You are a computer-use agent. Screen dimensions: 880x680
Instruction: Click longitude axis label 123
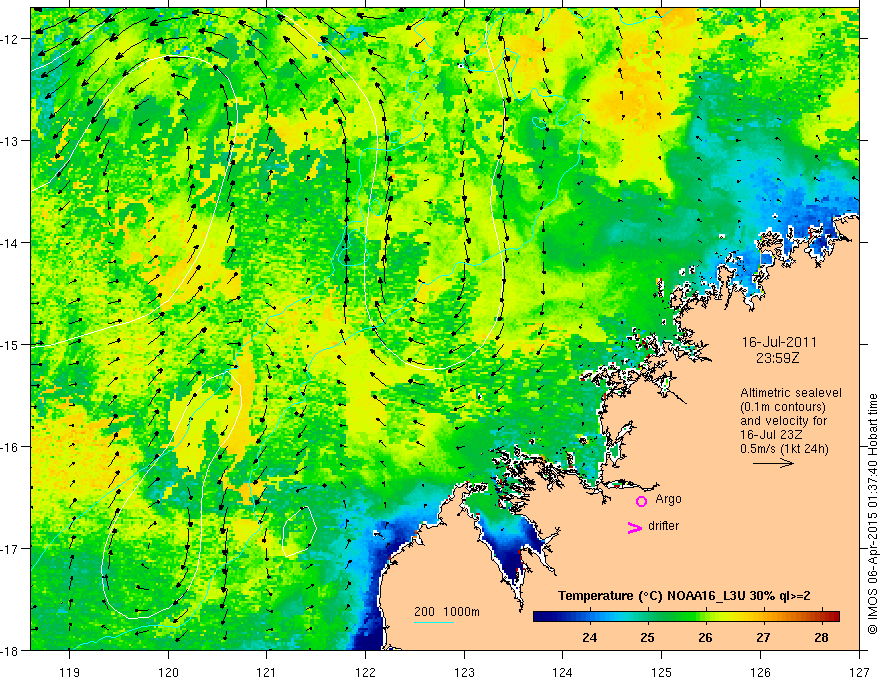[464, 672]
